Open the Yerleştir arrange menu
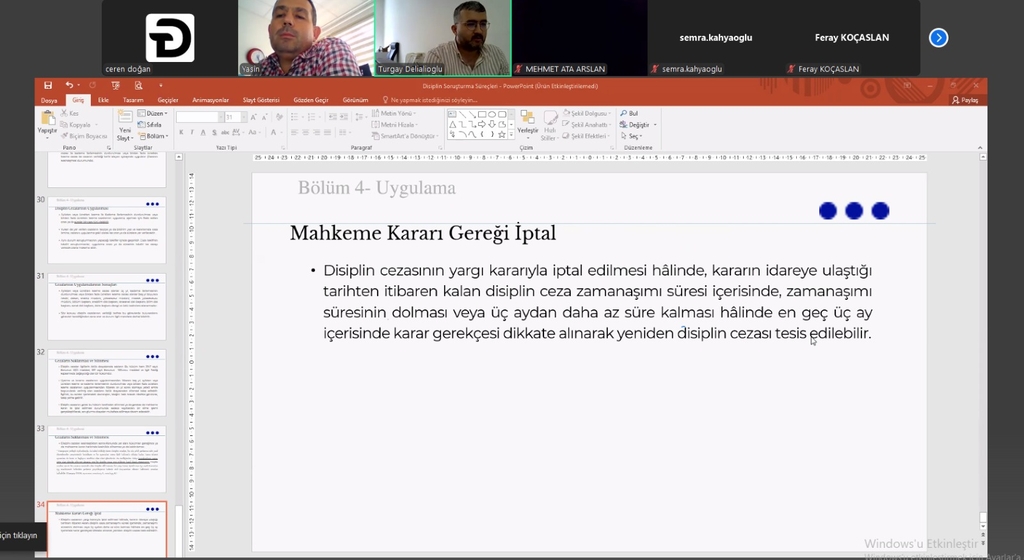This screenshot has width=1024, height=560. click(528, 125)
